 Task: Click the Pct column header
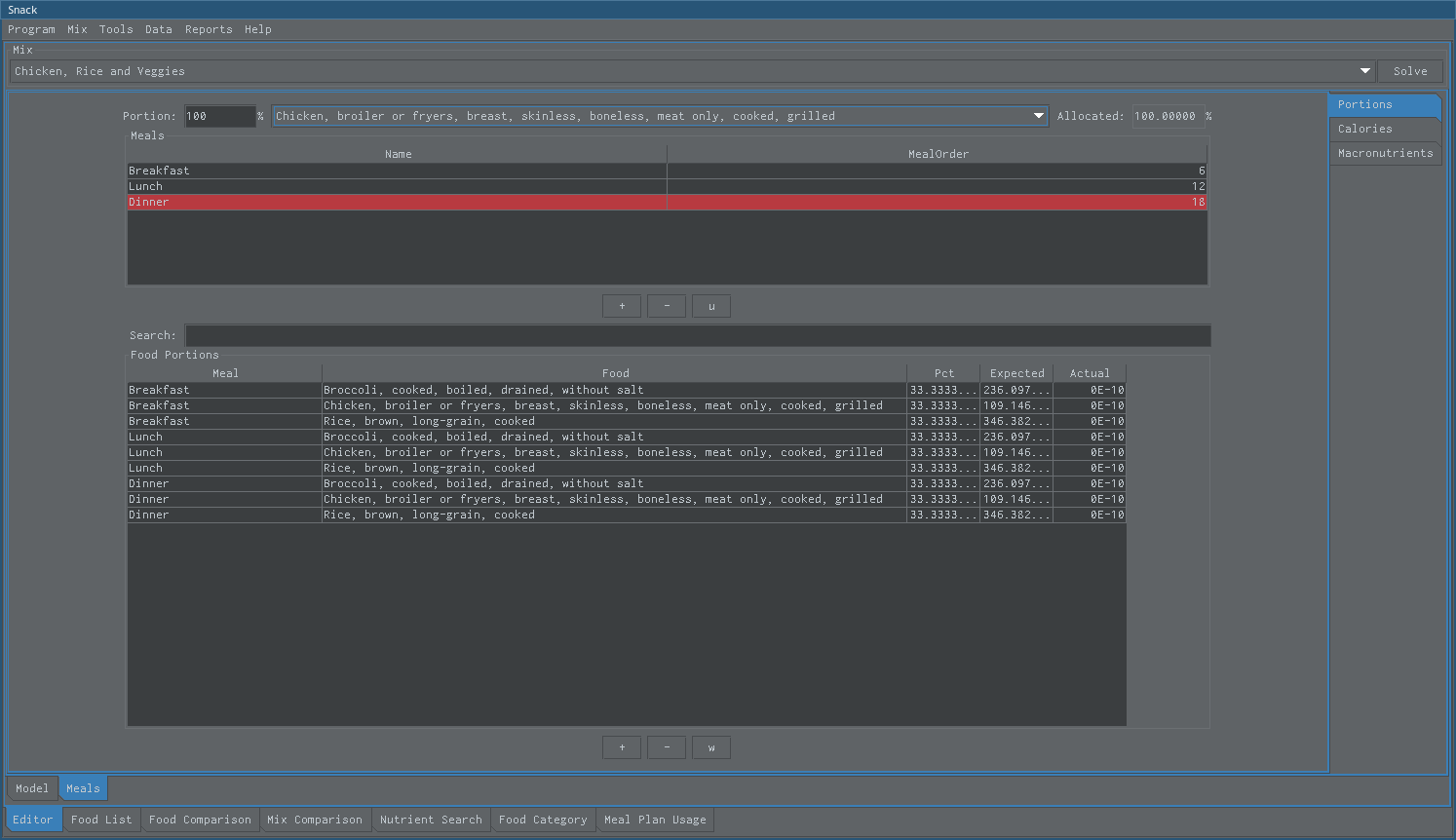(943, 373)
